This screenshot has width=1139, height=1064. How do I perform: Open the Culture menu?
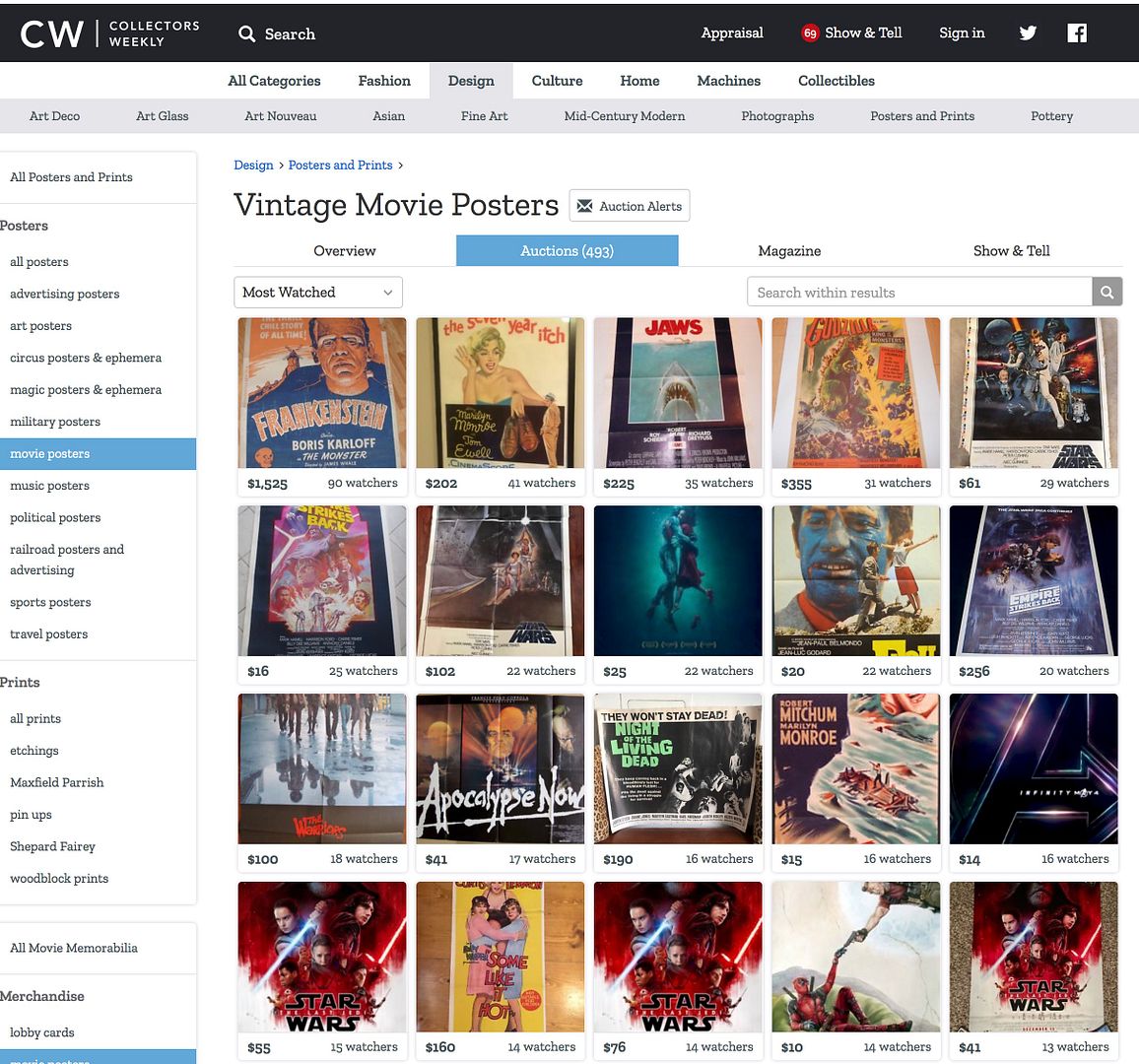557,81
